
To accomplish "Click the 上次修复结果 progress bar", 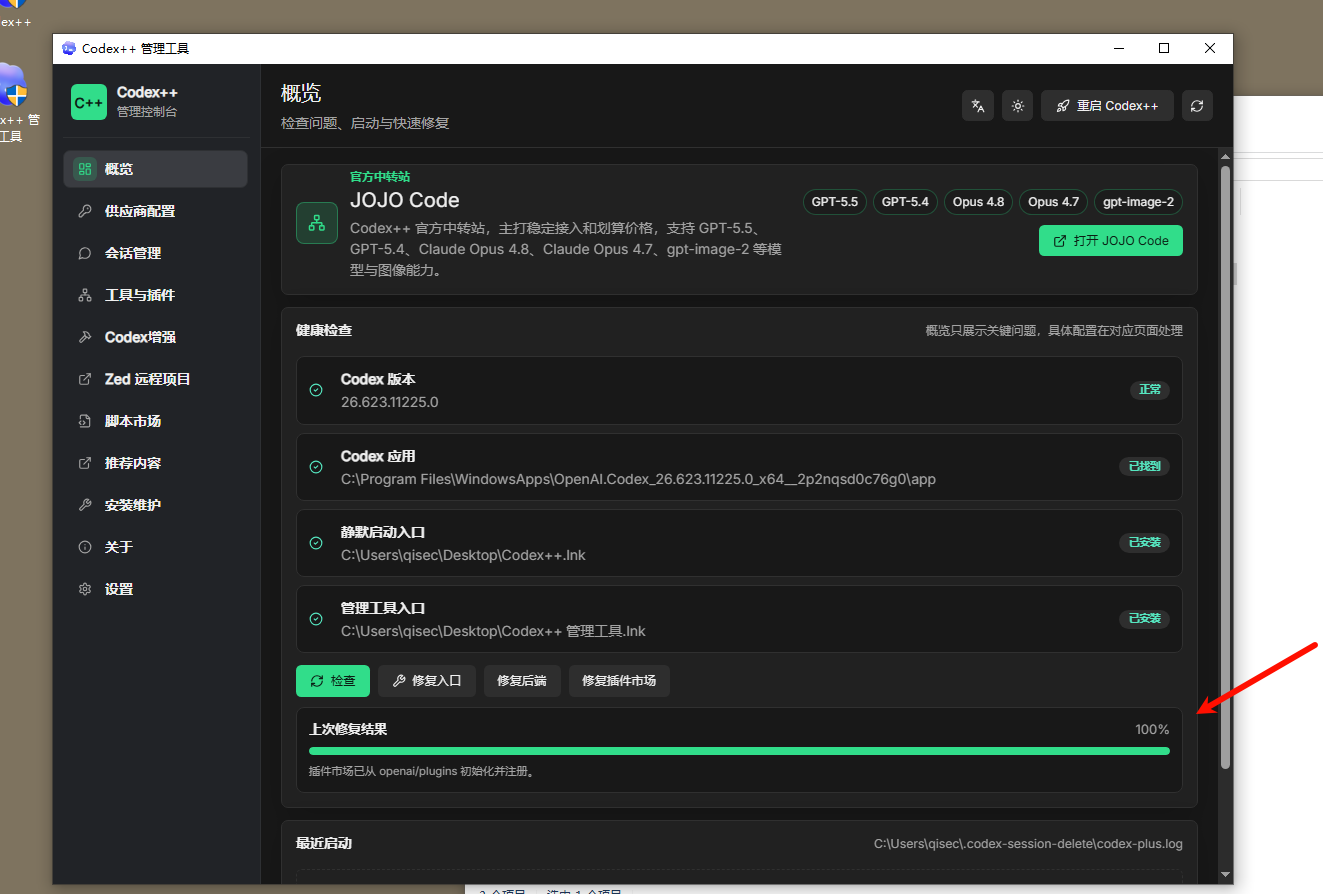I will [x=739, y=751].
